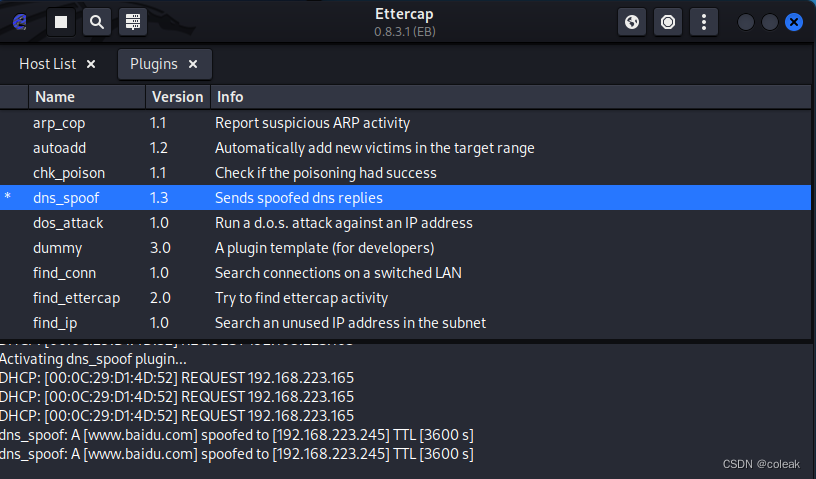The image size is (816, 479).
Task: Select the Plugins tab
Action: pyautogui.click(x=154, y=64)
